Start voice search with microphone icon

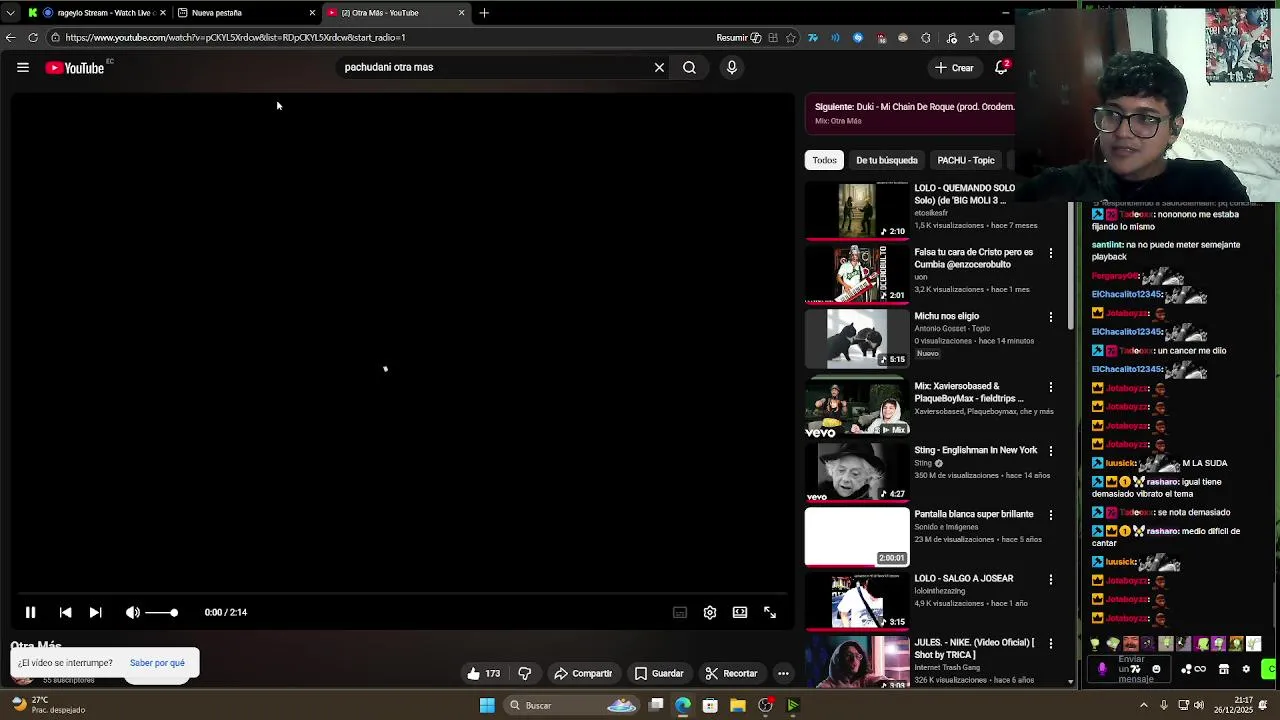click(732, 67)
